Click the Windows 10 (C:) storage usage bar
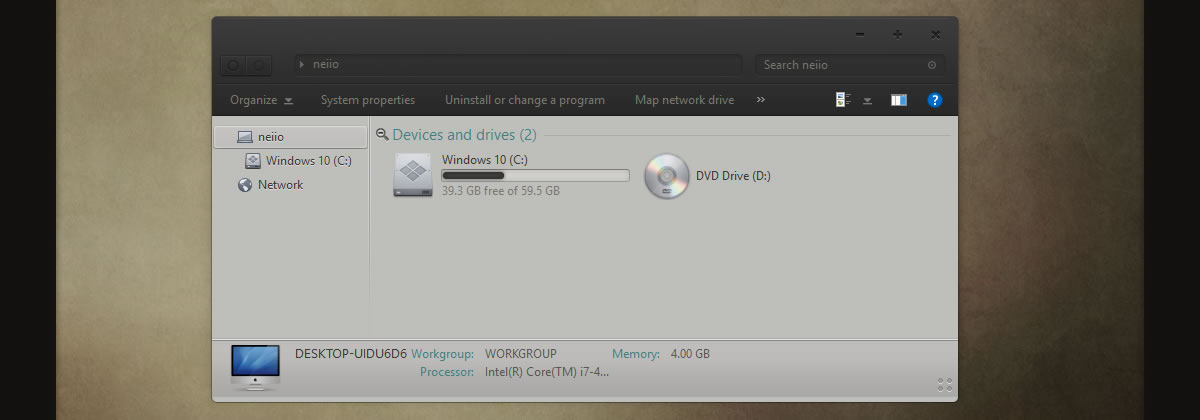 [535, 175]
